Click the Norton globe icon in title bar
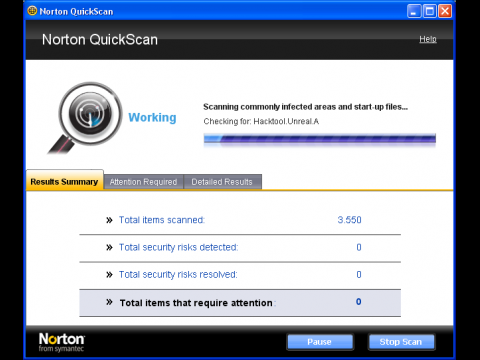480x360 pixels. pos(32,11)
